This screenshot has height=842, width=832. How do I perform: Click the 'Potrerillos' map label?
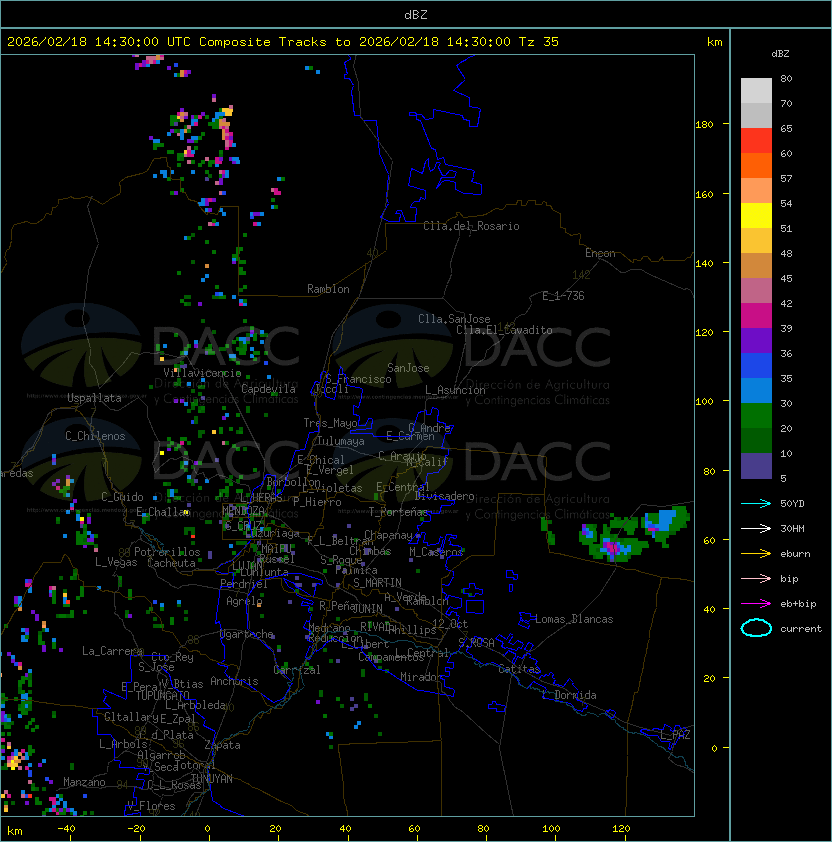point(167,552)
